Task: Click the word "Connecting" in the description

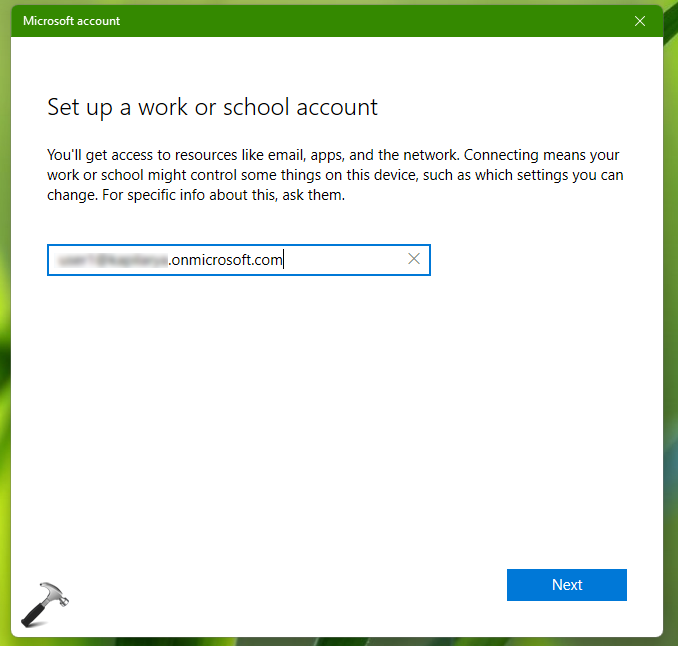Action: (501, 156)
